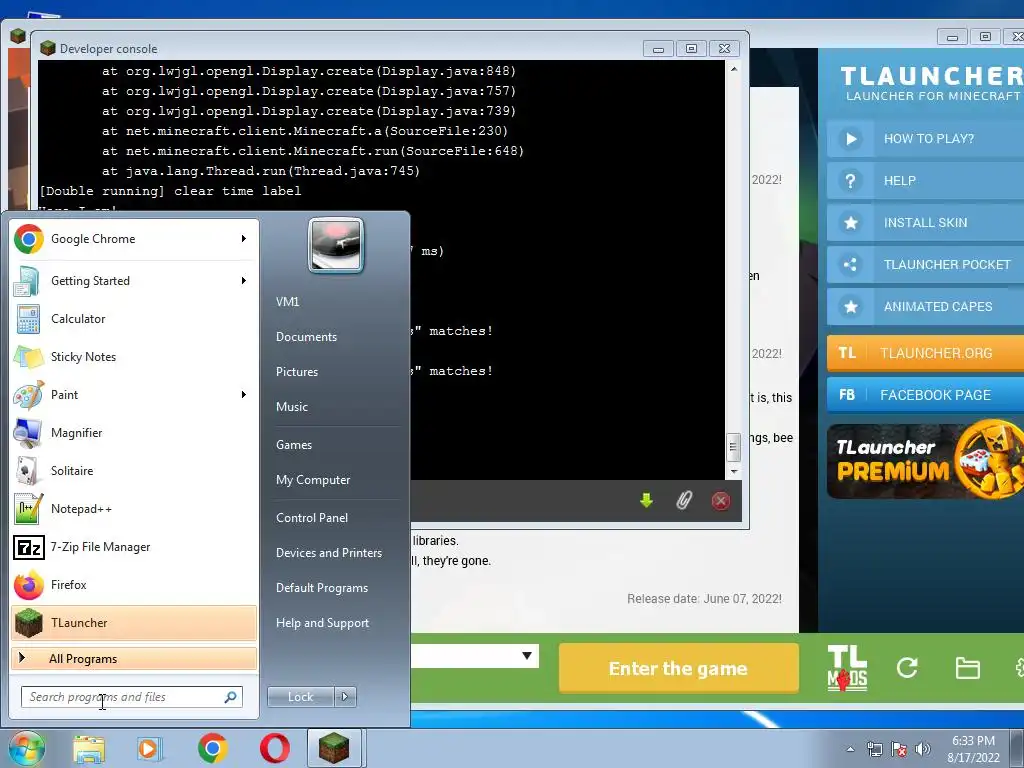Open Opera browser from taskbar
The image size is (1024, 768).
click(274, 748)
